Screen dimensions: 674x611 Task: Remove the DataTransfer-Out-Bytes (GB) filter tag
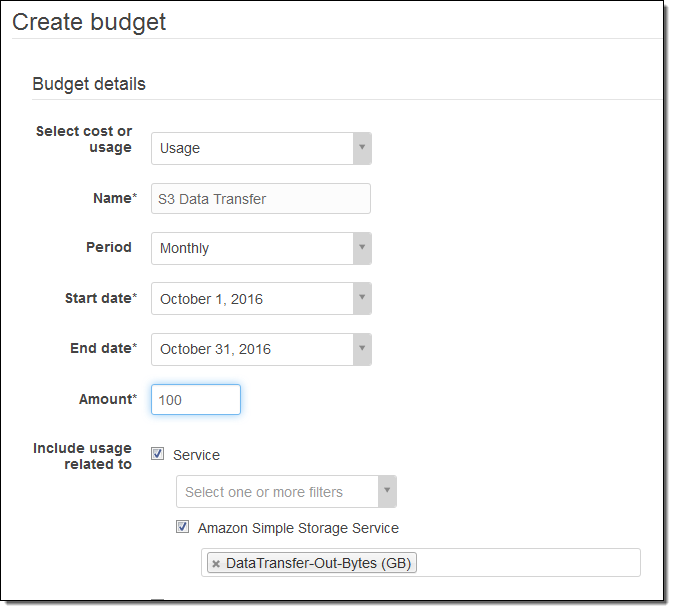pos(215,564)
